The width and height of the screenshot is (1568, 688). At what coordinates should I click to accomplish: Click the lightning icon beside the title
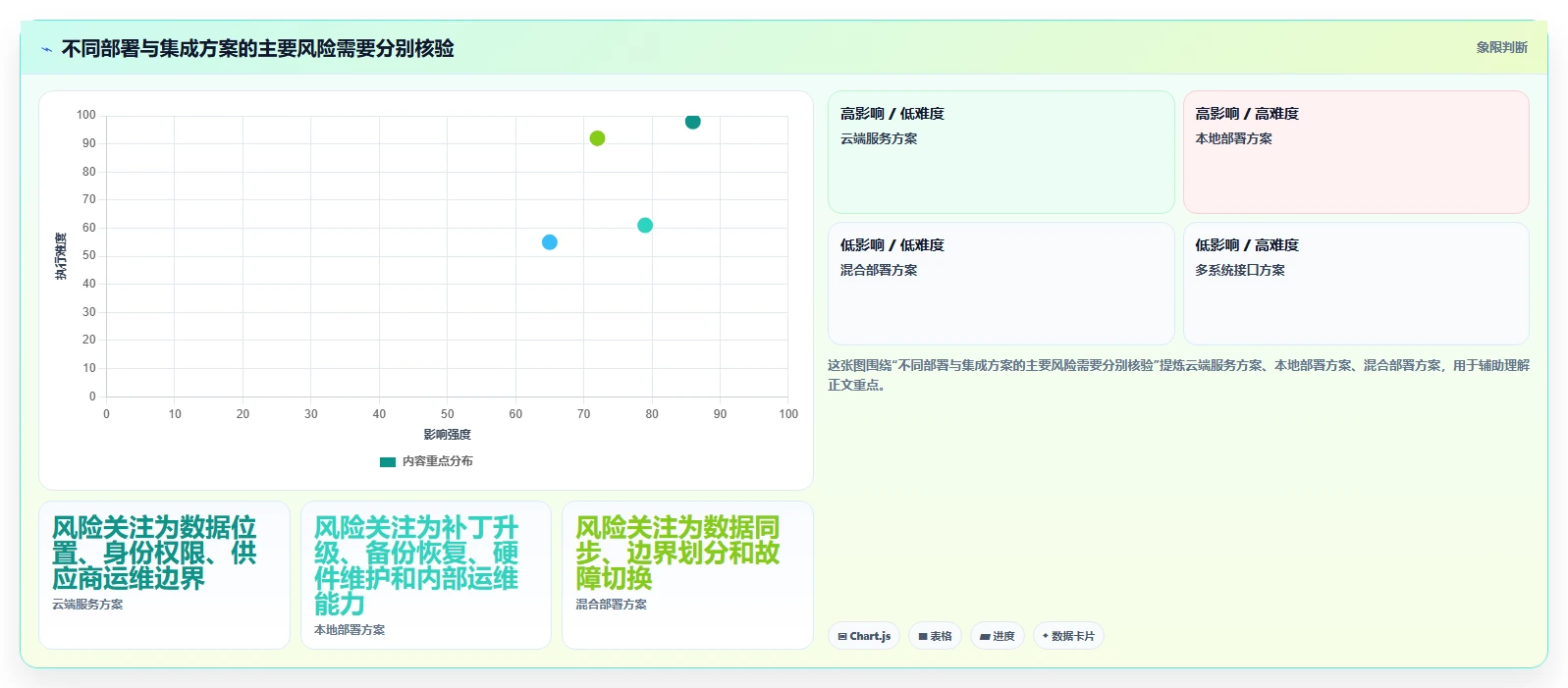click(46, 49)
